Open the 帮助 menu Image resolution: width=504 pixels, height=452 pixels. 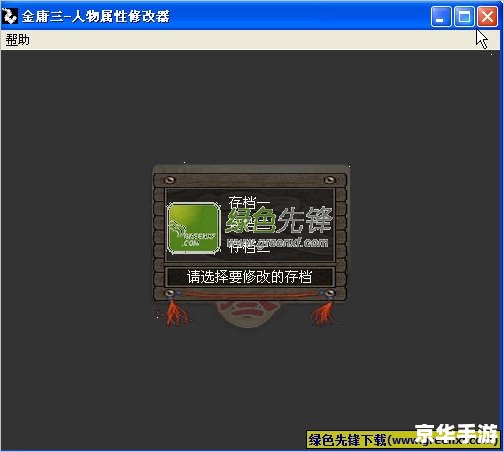[x=17, y=40]
